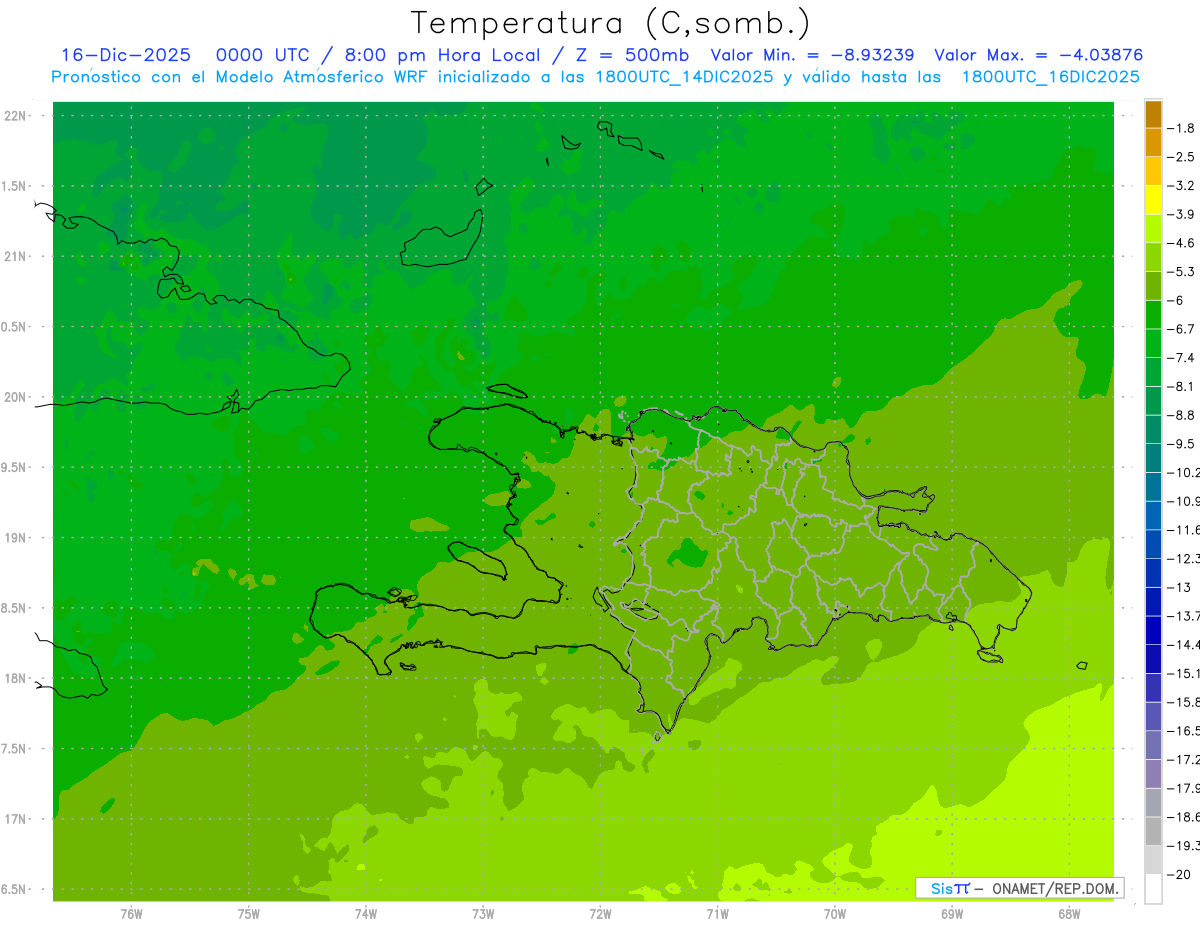Select valid-until time "1800UTC_16DIC2025"

pyautogui.click(x=1051, y=77)
